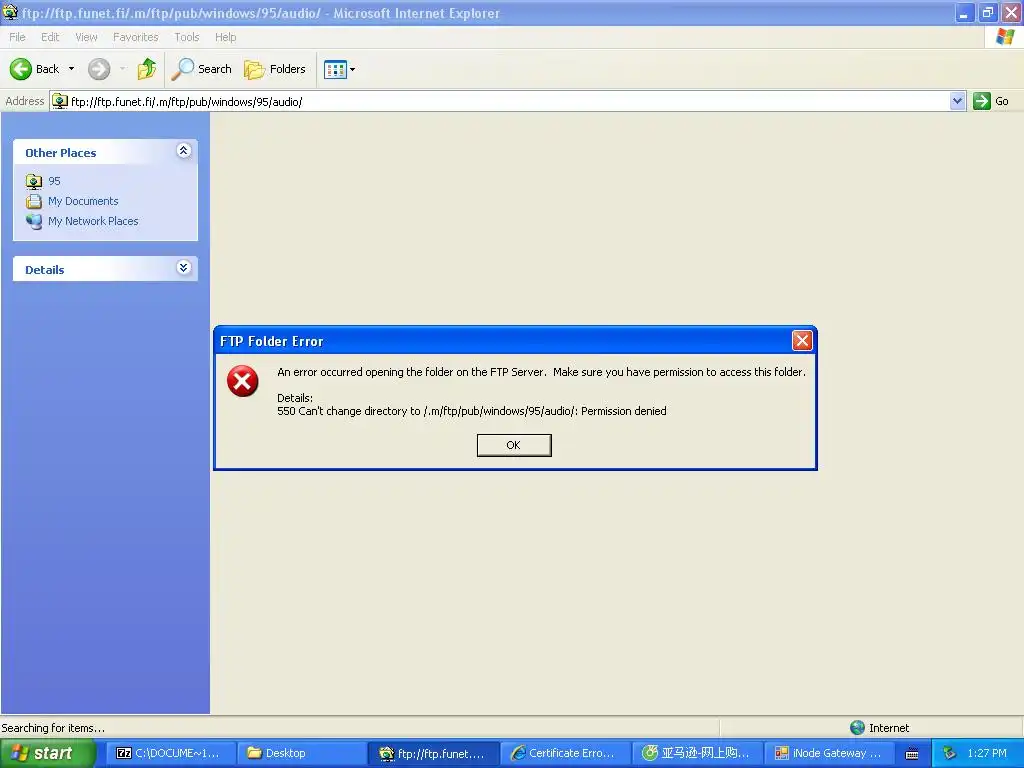
Task: Click the Other Places header text
Action: (61, 153)
